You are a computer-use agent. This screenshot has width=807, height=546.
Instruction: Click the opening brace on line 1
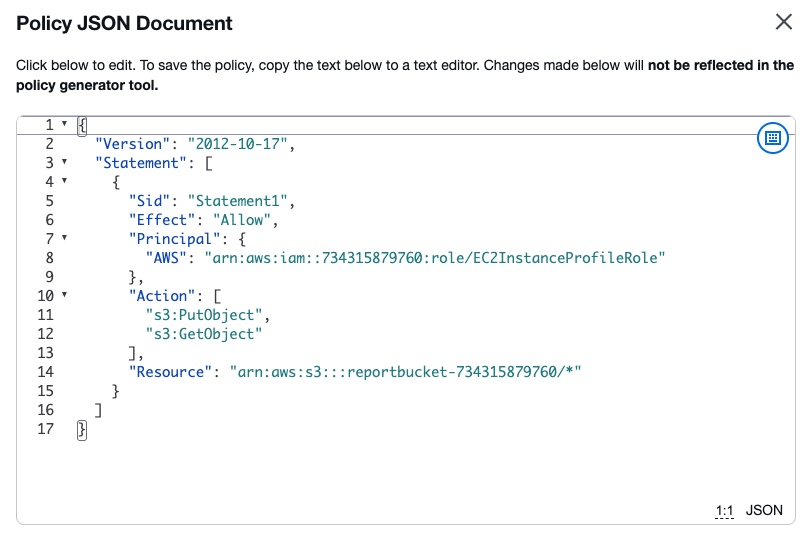[82, 126]
